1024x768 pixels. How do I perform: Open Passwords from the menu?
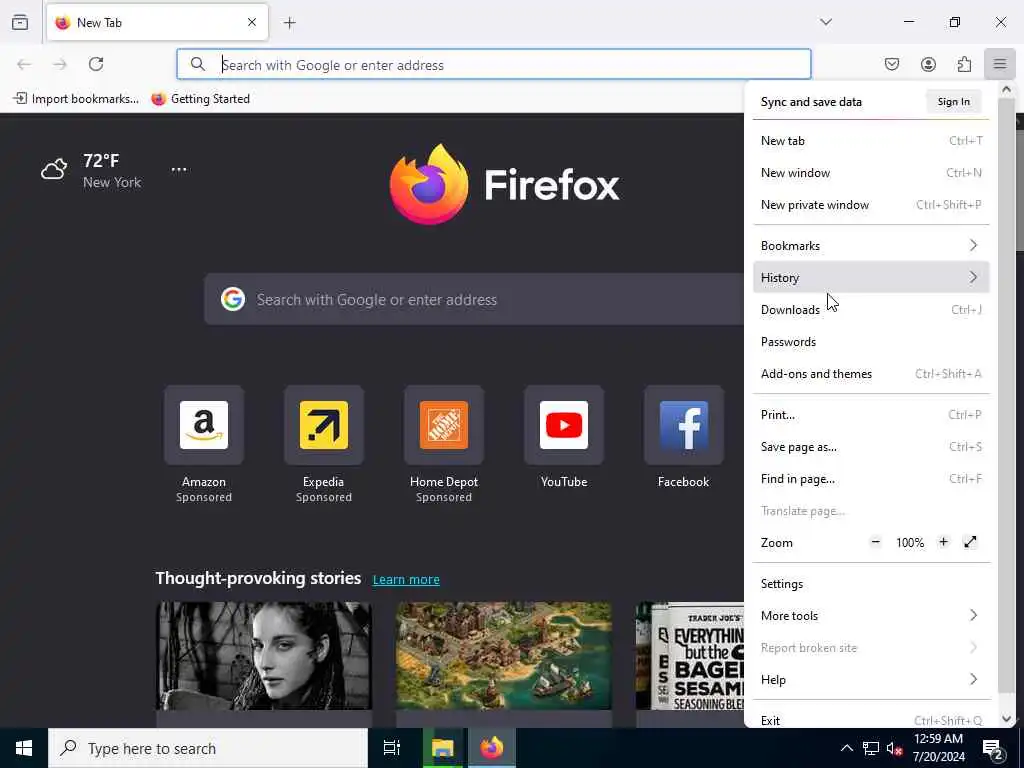coord(871,342)
